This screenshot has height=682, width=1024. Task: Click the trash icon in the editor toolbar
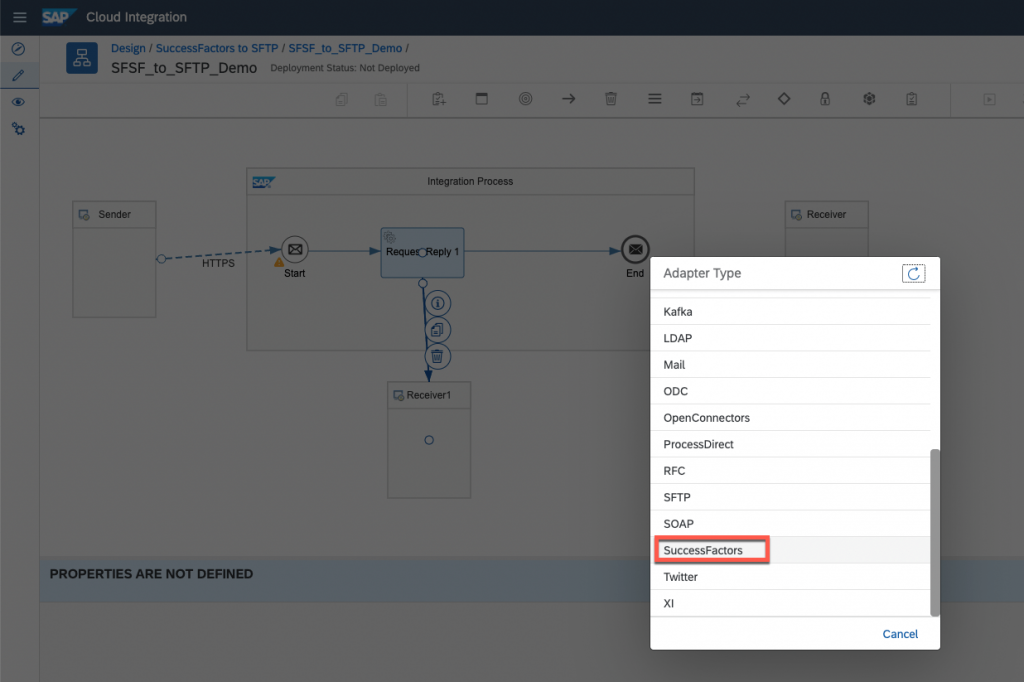(611, 99)
